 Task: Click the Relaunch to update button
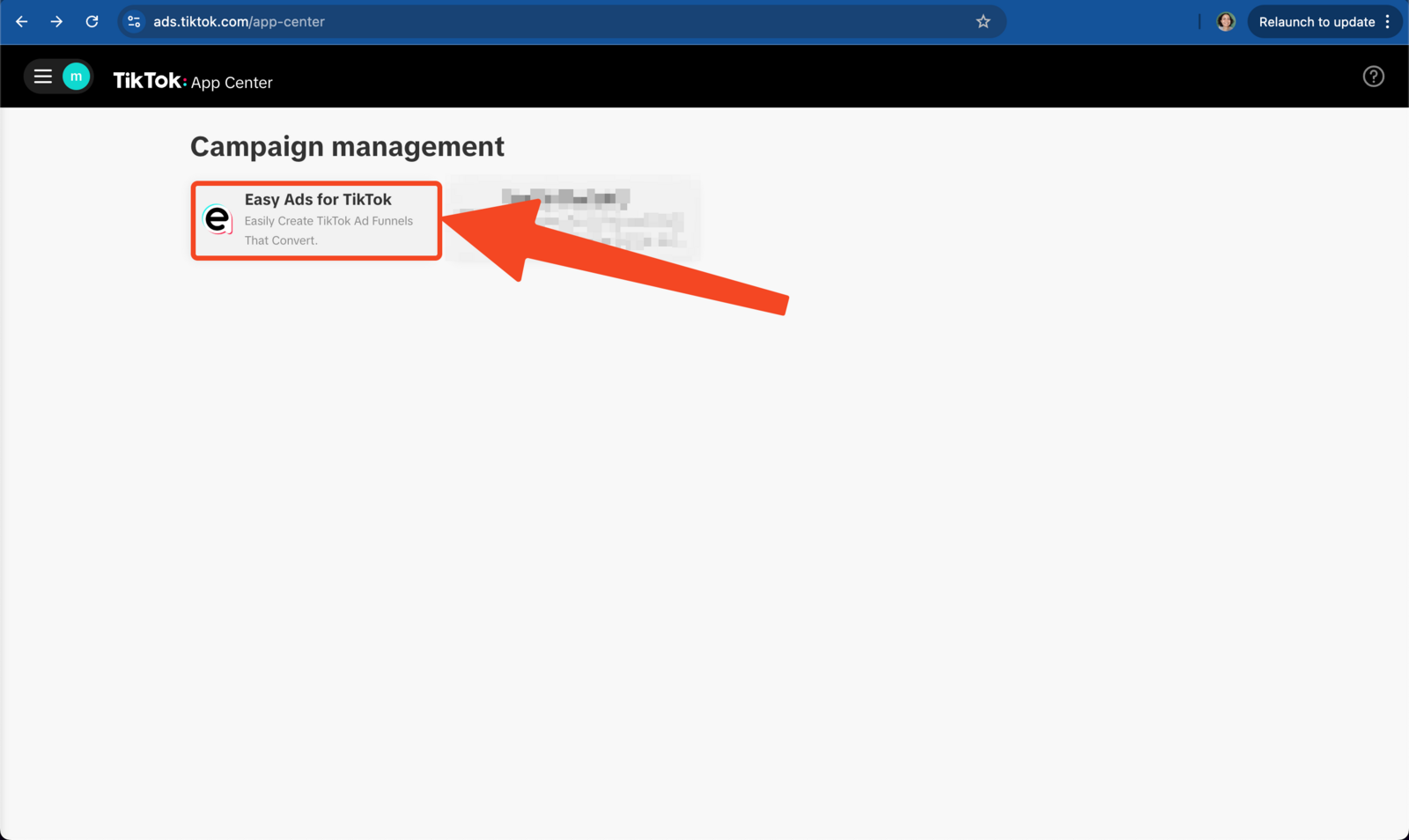(1316, 22)
